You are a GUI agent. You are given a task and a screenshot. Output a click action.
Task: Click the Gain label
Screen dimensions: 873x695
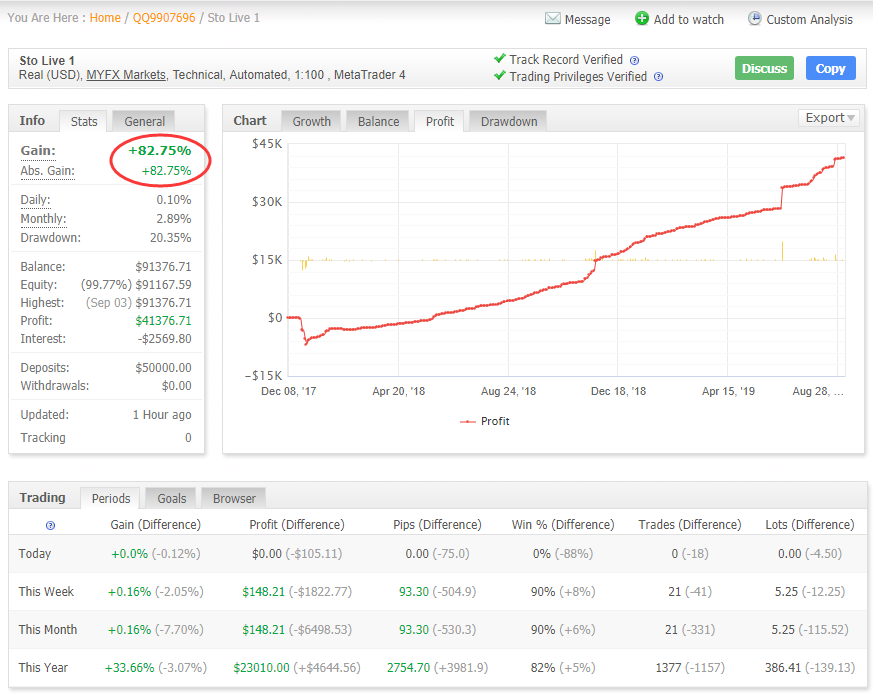pos(38,151)
